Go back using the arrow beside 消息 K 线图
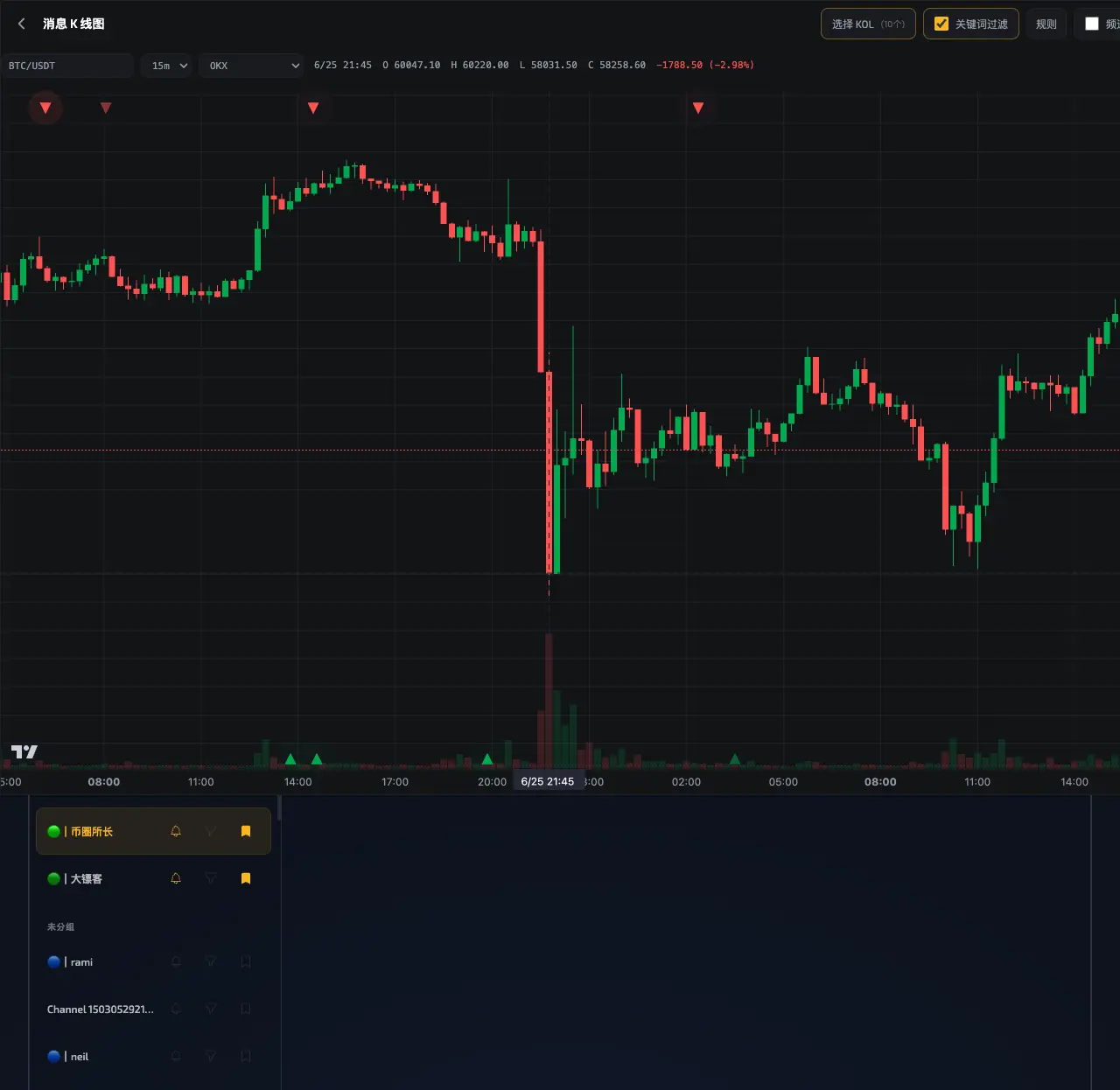This screenshot has height=1090, width=1120. point(22,24)
